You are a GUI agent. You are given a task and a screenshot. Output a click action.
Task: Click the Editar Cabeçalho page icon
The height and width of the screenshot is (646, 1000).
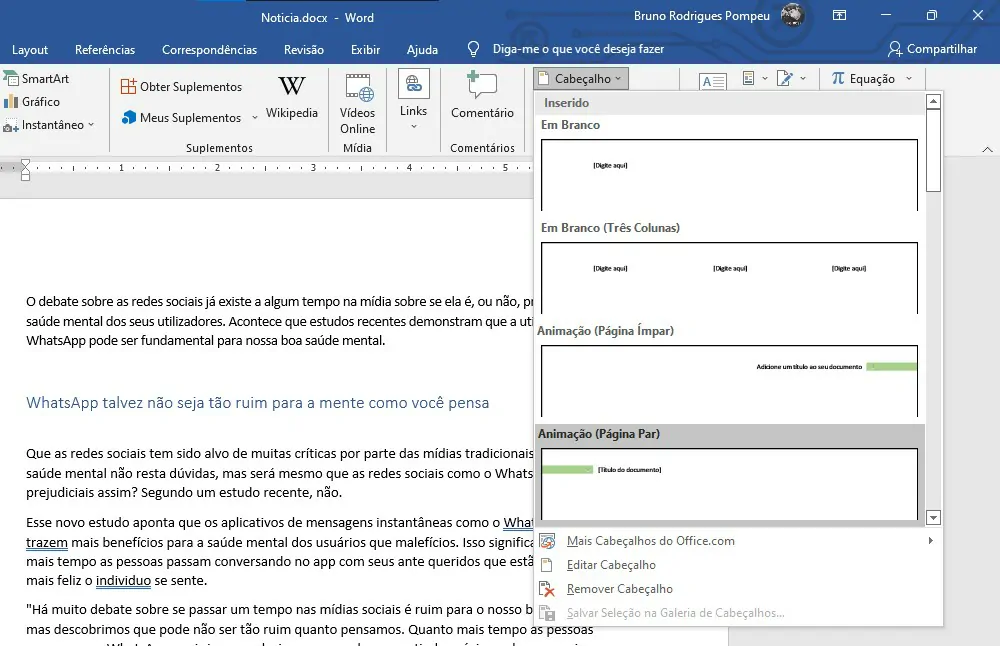(547, 565)
